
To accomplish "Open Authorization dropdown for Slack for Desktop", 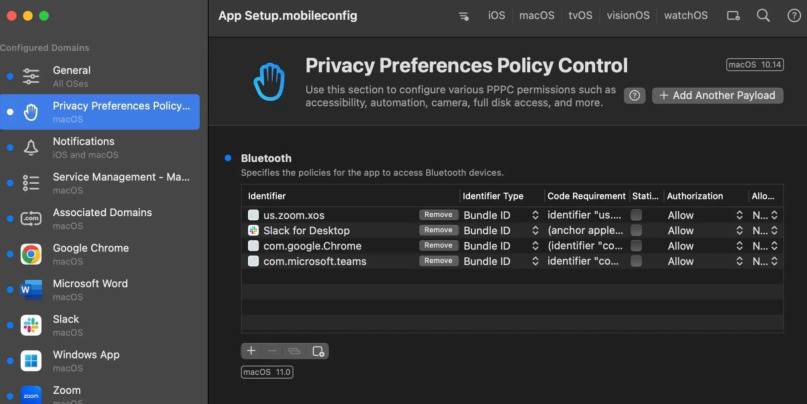I will point(705,230).
